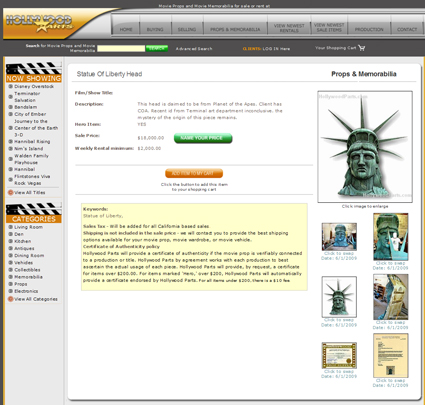Image resolution: width=425 pixels, height=405 pixels.
Task: Click the bullet icon beside Living Room
Action: pyautogui.click(x=10, y=227)
